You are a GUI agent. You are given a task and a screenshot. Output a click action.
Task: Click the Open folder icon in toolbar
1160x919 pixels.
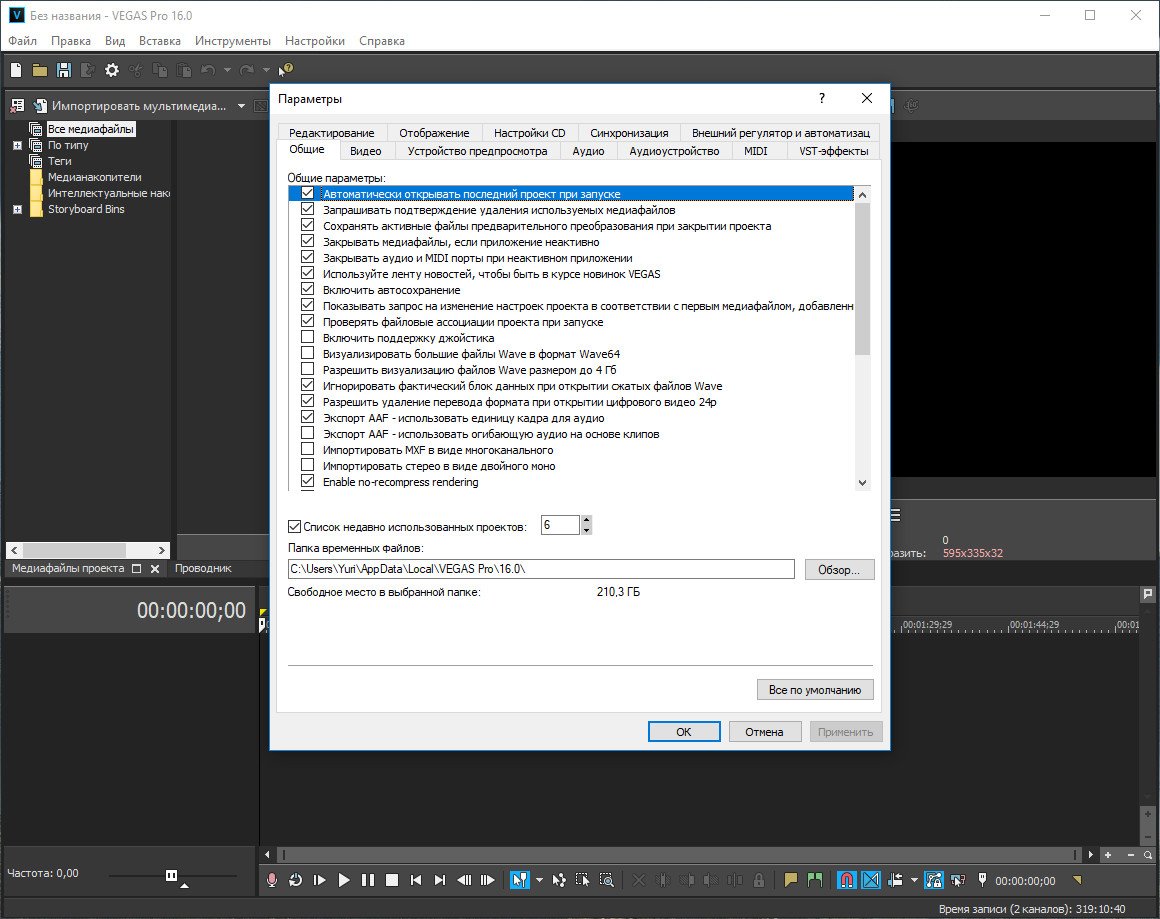pos(40,70)
